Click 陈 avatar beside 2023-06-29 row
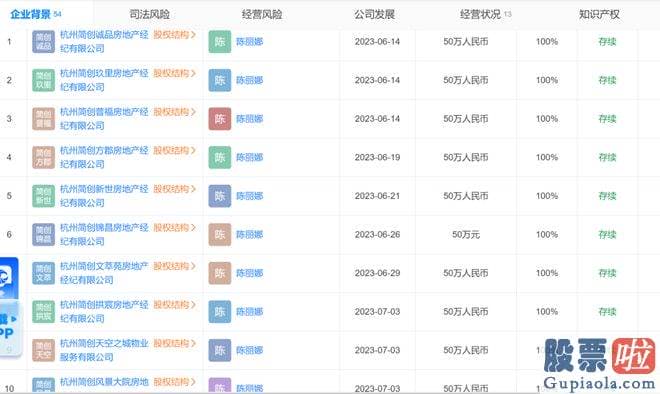The width and height of the screenshot is (660, 394). (x=220, y=273)
